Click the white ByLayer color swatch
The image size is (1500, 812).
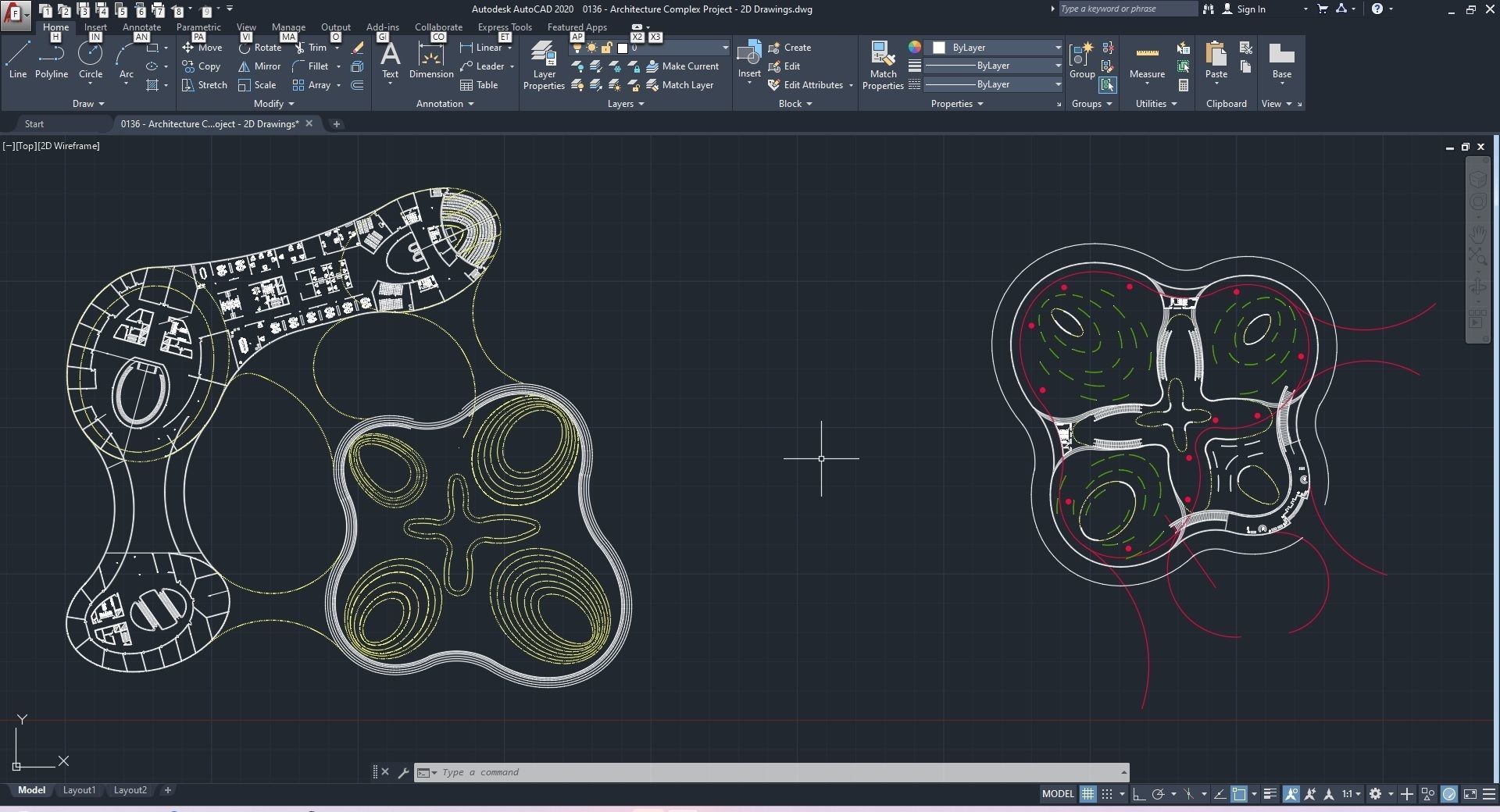point(939,48)
